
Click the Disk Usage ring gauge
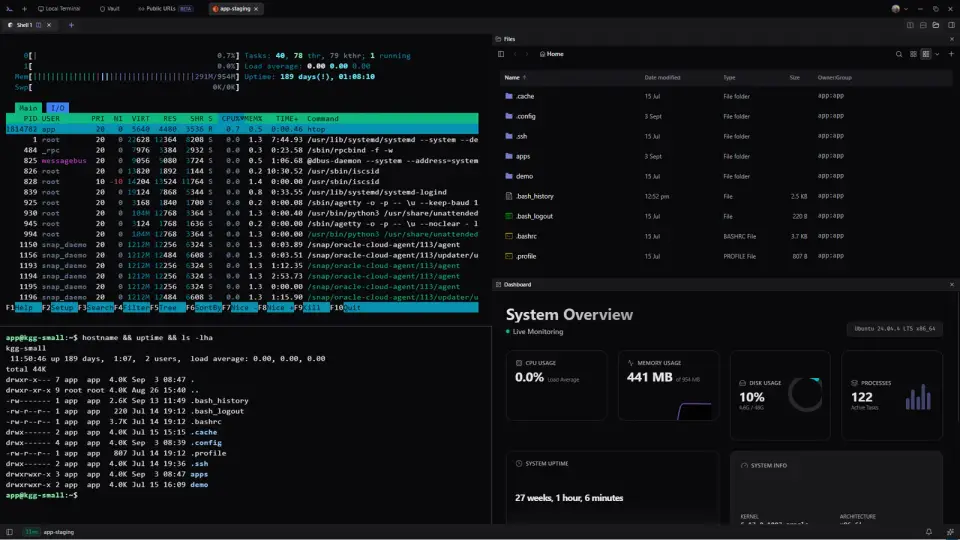pyautogui.click(x=806, y=394)
